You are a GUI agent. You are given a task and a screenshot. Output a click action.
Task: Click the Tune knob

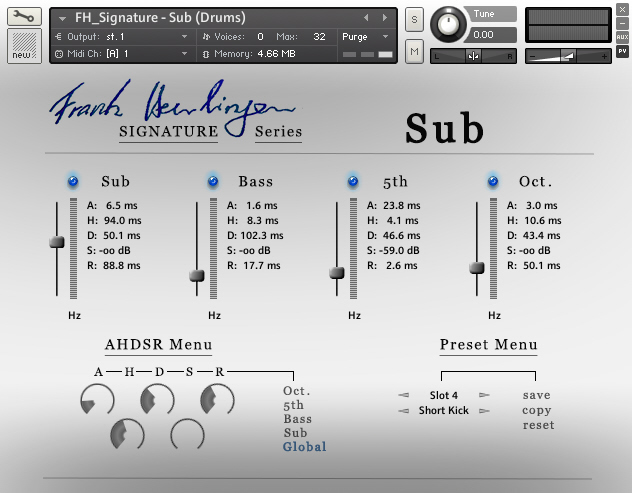click(x=449, y=22)
